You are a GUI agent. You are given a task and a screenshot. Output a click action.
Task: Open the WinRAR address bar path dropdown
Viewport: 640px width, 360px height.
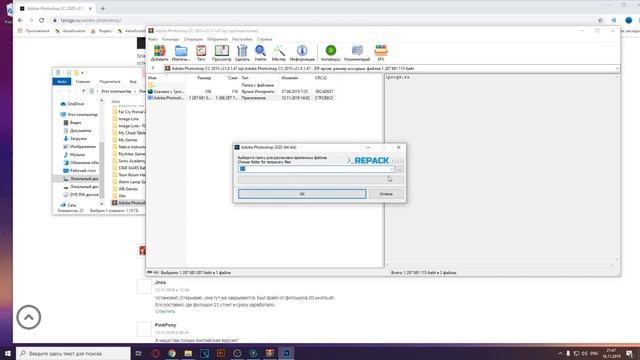617,69
